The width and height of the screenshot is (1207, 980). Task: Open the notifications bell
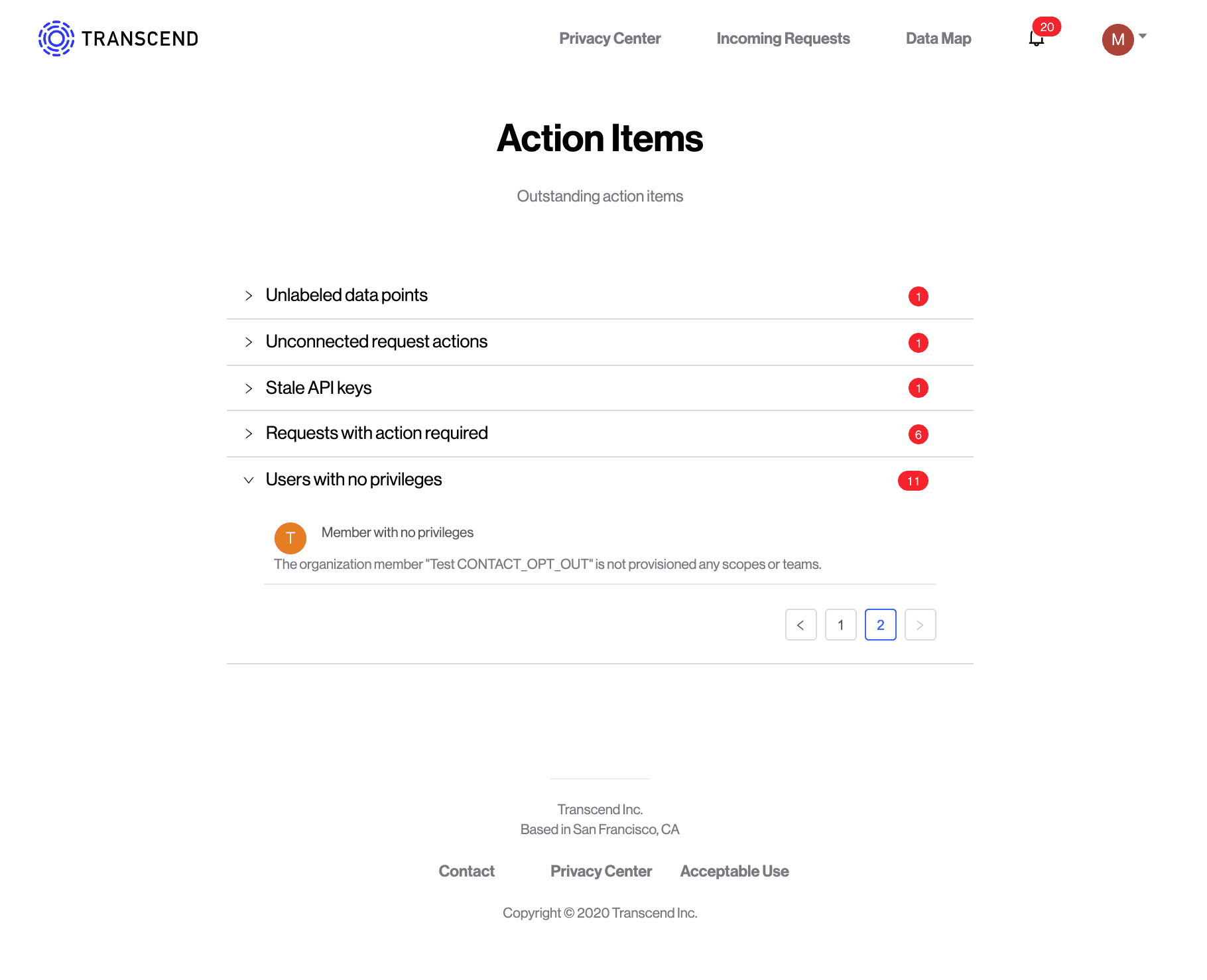click(1036, 39)
